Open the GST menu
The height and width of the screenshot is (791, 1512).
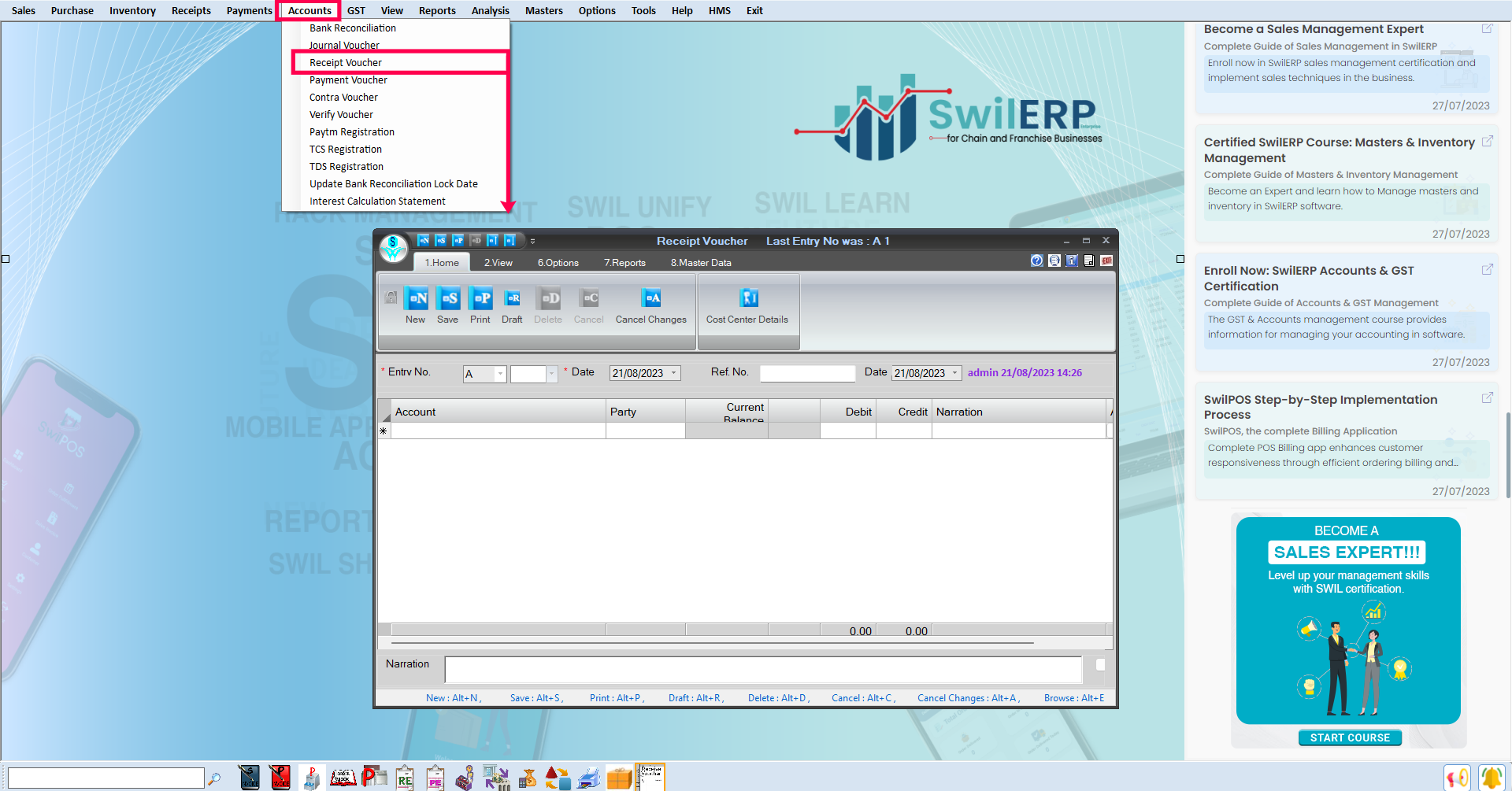[356, 10]
